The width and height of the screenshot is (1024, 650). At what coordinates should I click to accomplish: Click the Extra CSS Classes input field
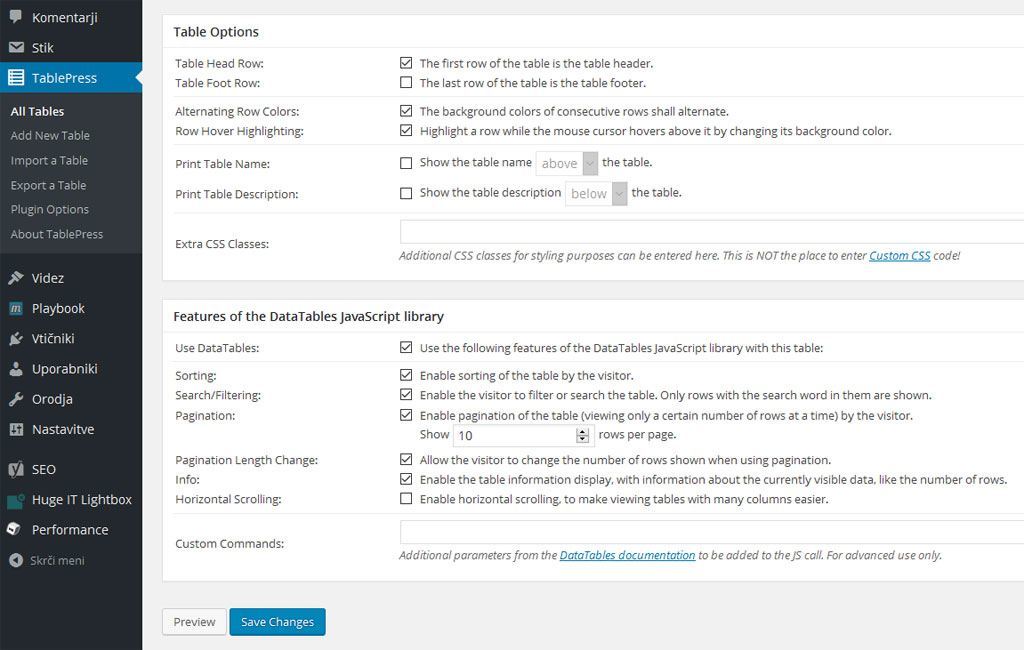tap(711, 232)
